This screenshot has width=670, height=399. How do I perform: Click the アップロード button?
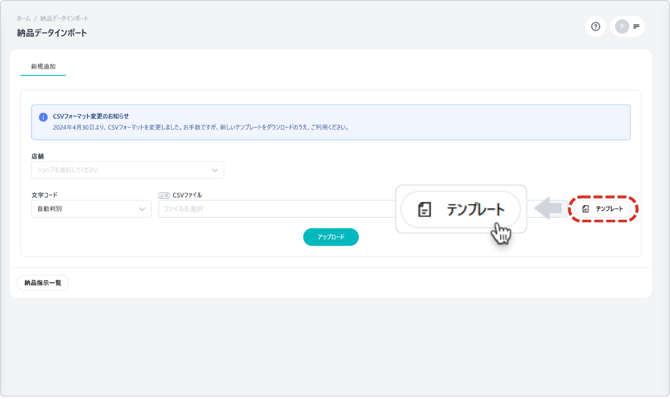331,237
